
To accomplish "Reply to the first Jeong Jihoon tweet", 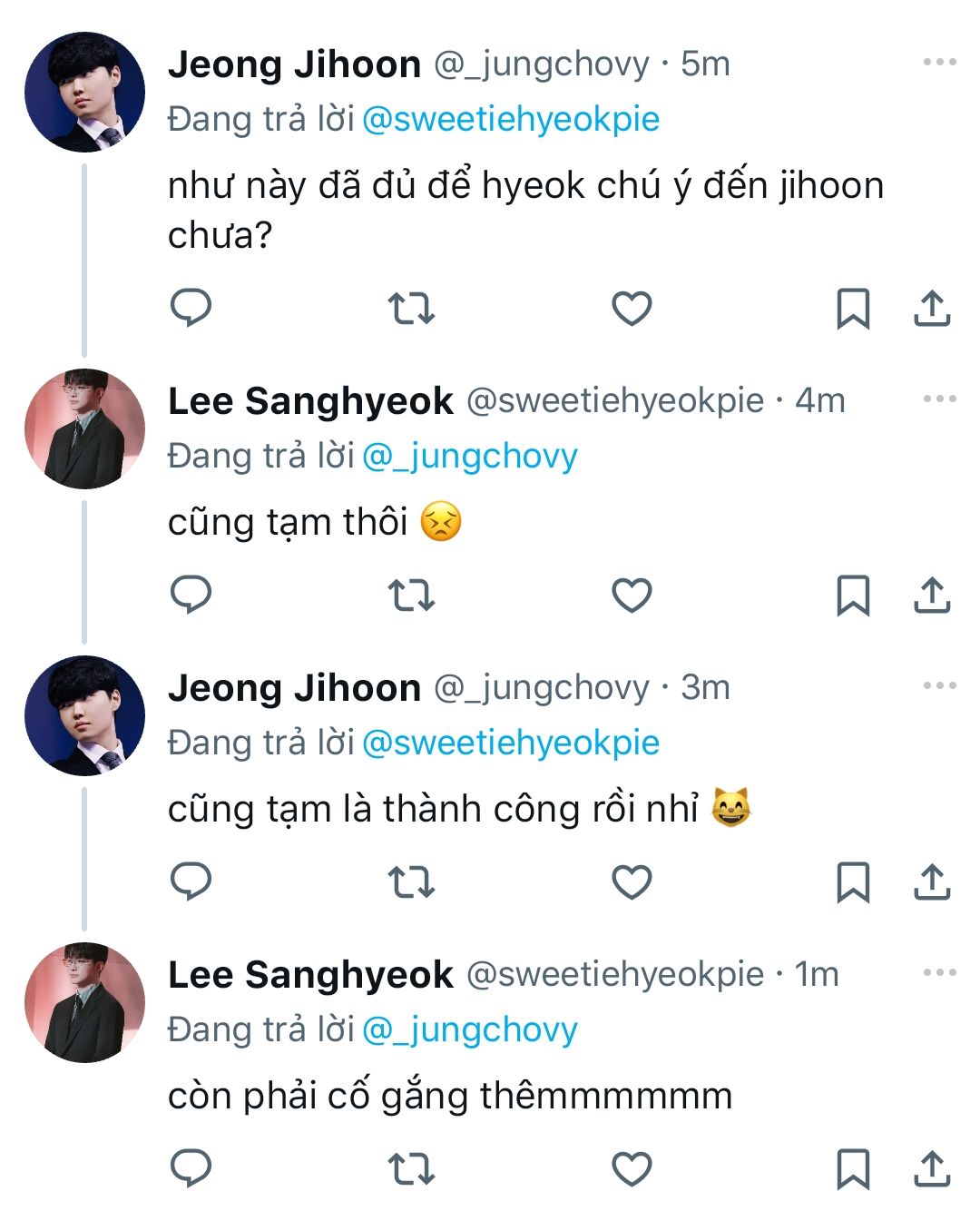I will tap(191, 308).
